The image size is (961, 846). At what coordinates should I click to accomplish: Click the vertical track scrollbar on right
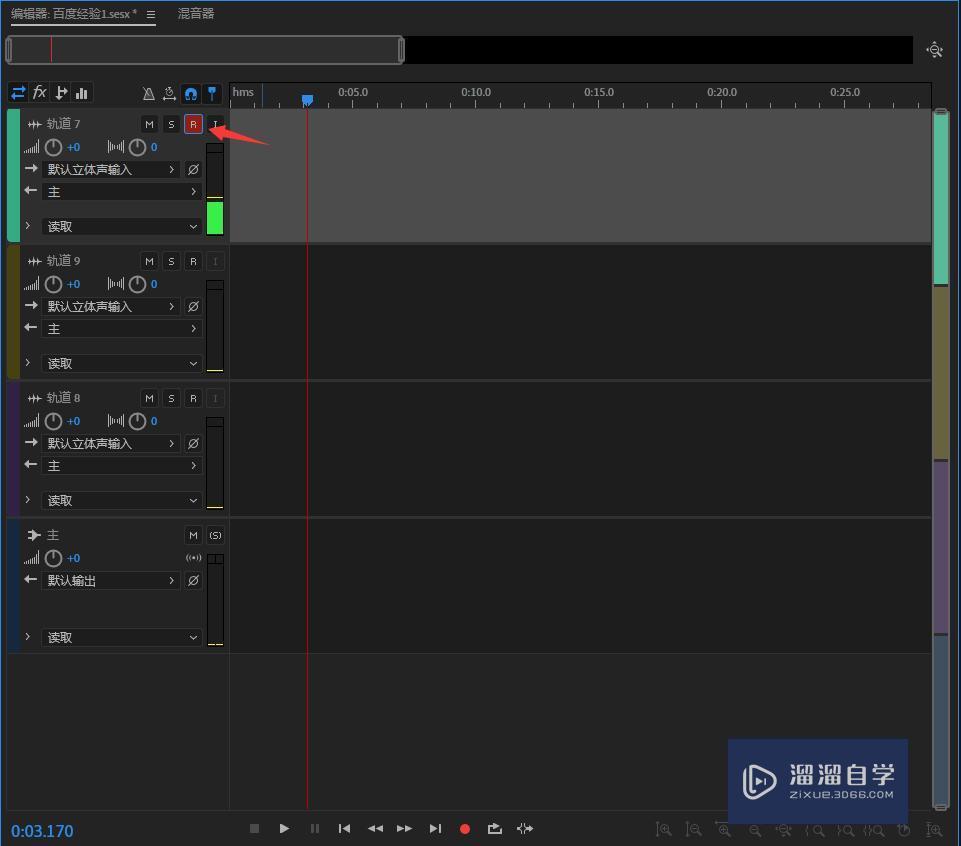point(941,460)
